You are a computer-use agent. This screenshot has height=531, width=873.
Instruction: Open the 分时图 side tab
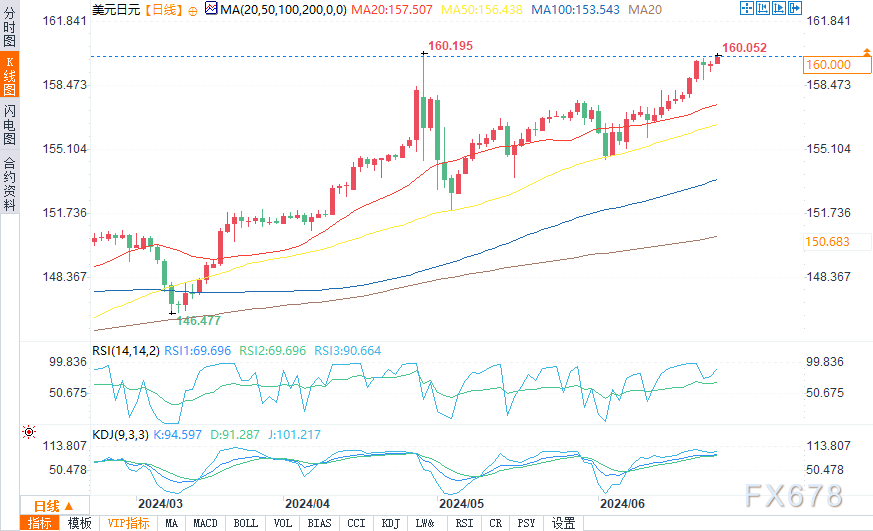(x=9, y=26)
